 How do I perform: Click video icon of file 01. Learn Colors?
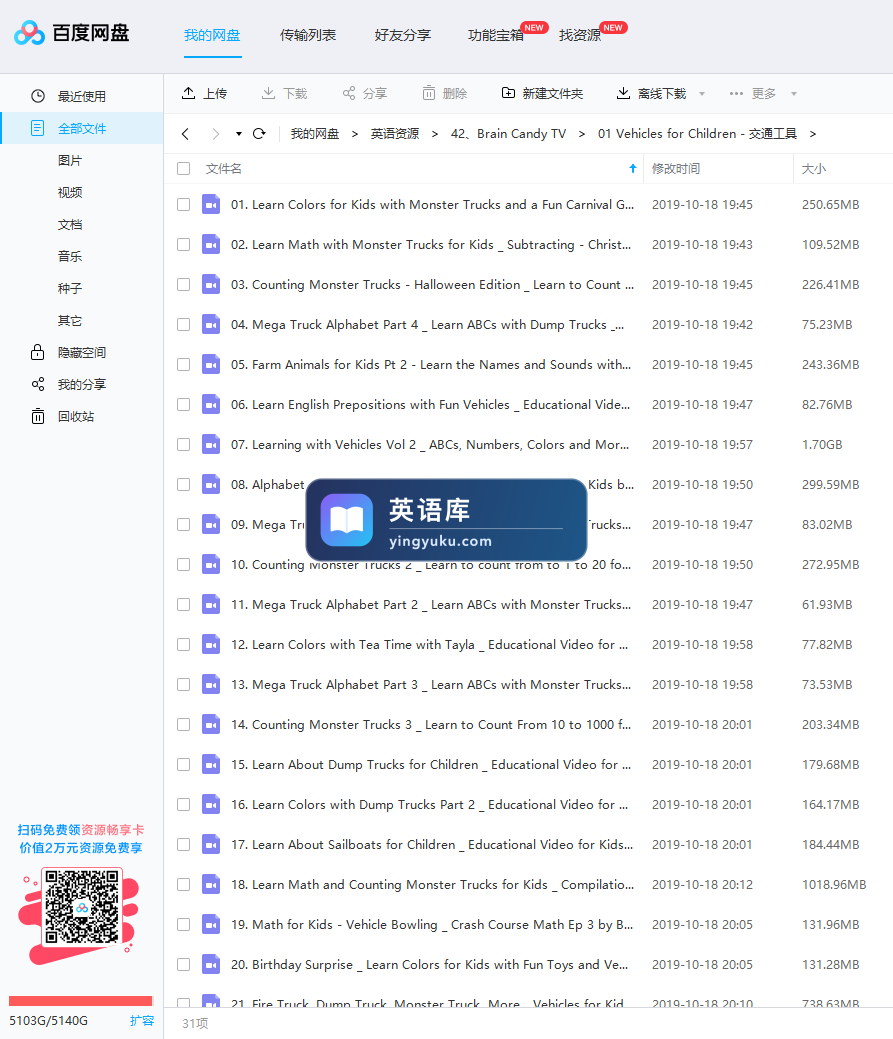(x=211, y=205)
